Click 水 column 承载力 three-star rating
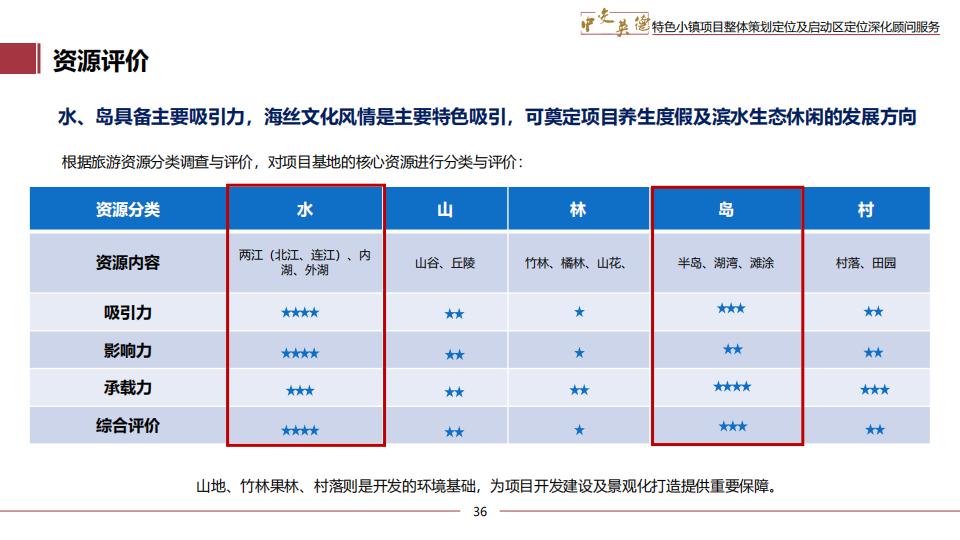Image resolution: width=960 pixels, height=540 pixels. click(300, 391)
